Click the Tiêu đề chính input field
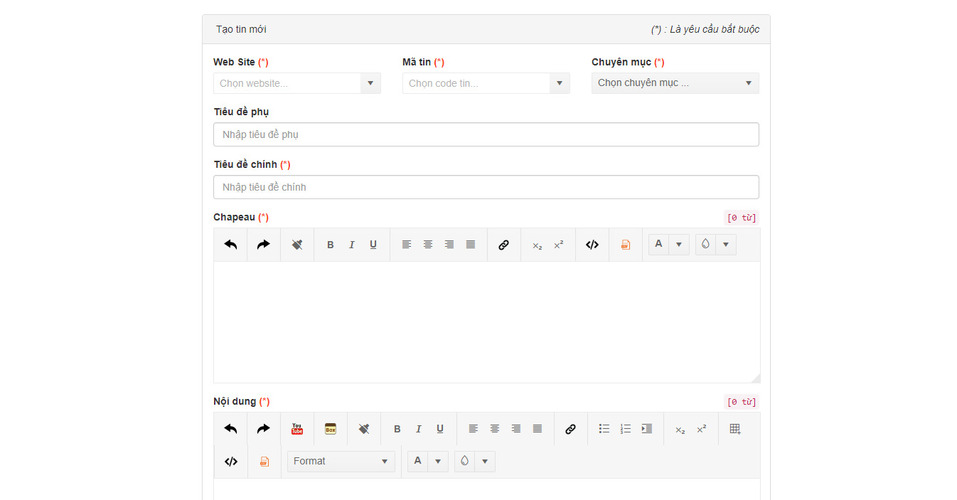 coord(486,187)
